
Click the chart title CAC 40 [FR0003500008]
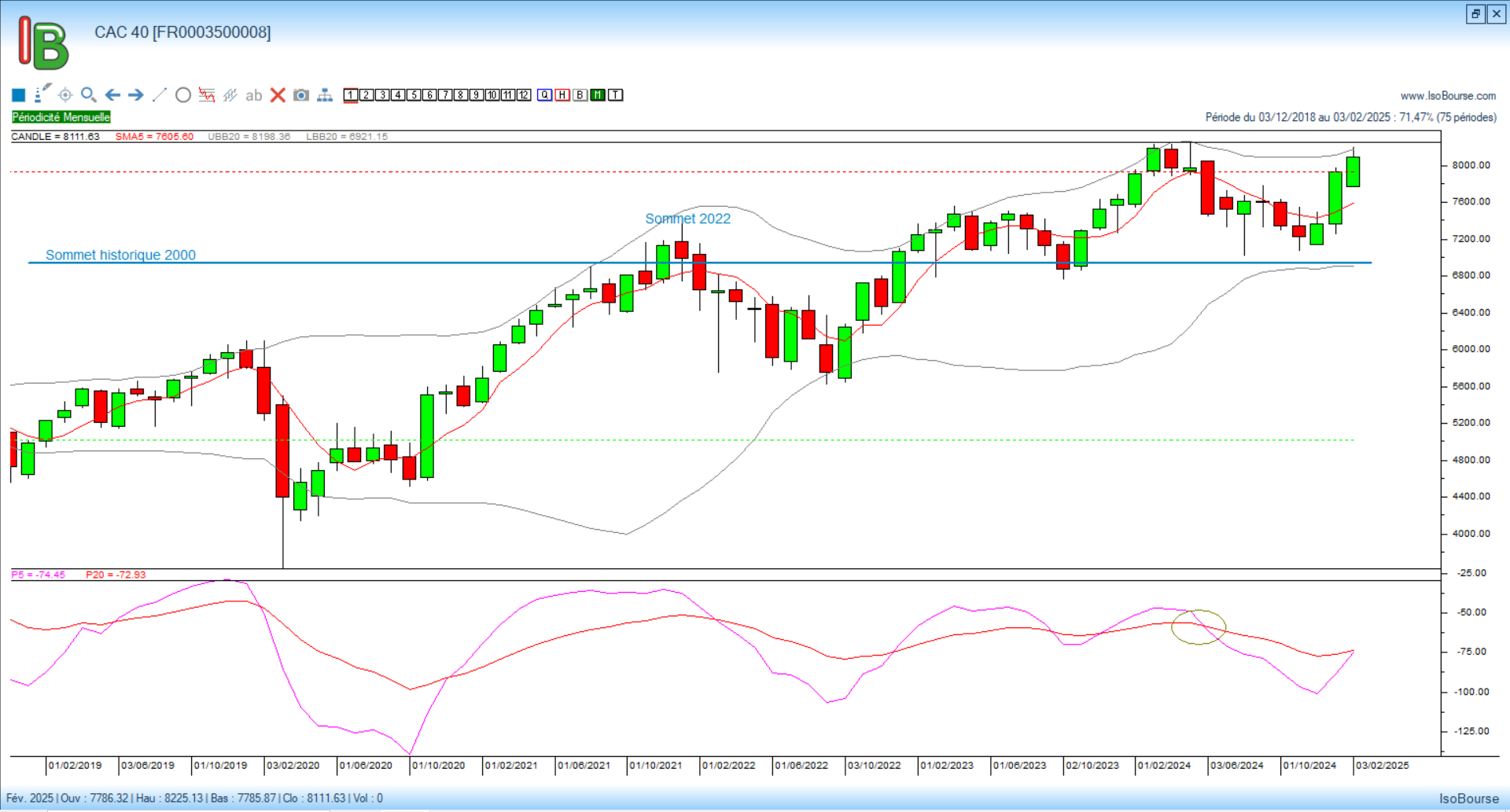point(182,32)
